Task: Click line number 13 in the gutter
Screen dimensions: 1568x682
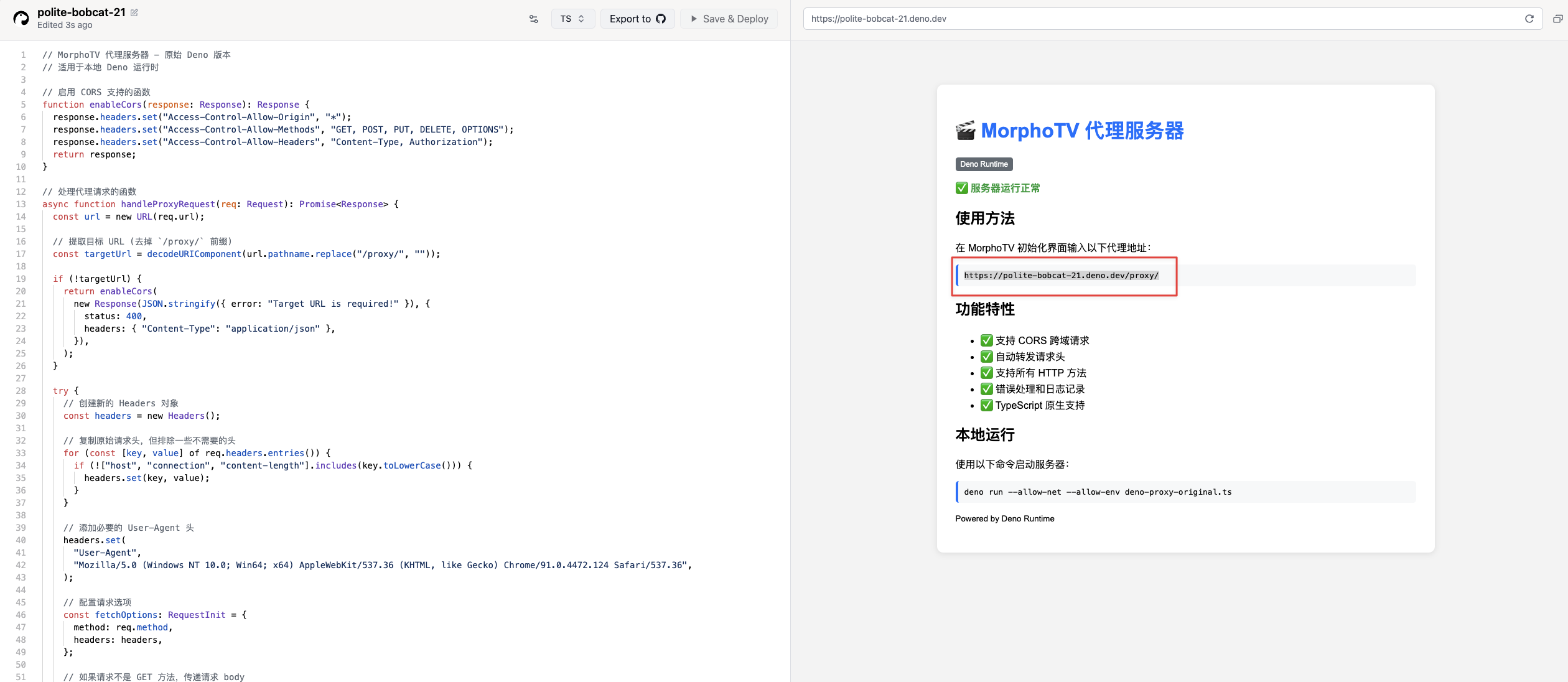Action: click(21, 204)
